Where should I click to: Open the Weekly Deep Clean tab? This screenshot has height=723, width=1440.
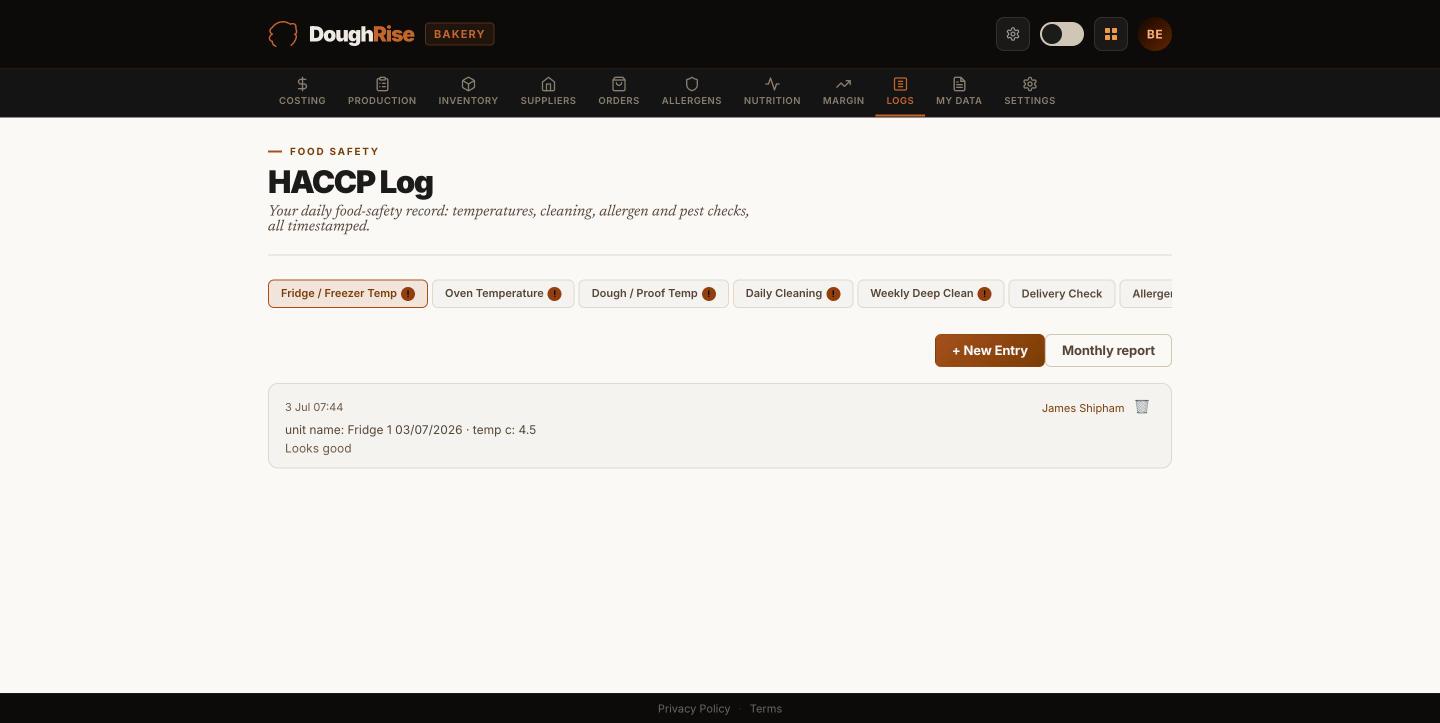click(x=931, y=294)
